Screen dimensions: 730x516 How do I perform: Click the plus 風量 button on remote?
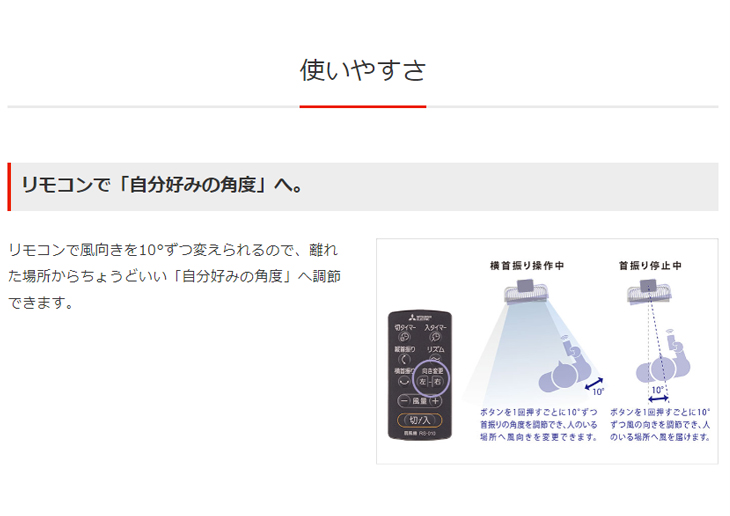436,401
